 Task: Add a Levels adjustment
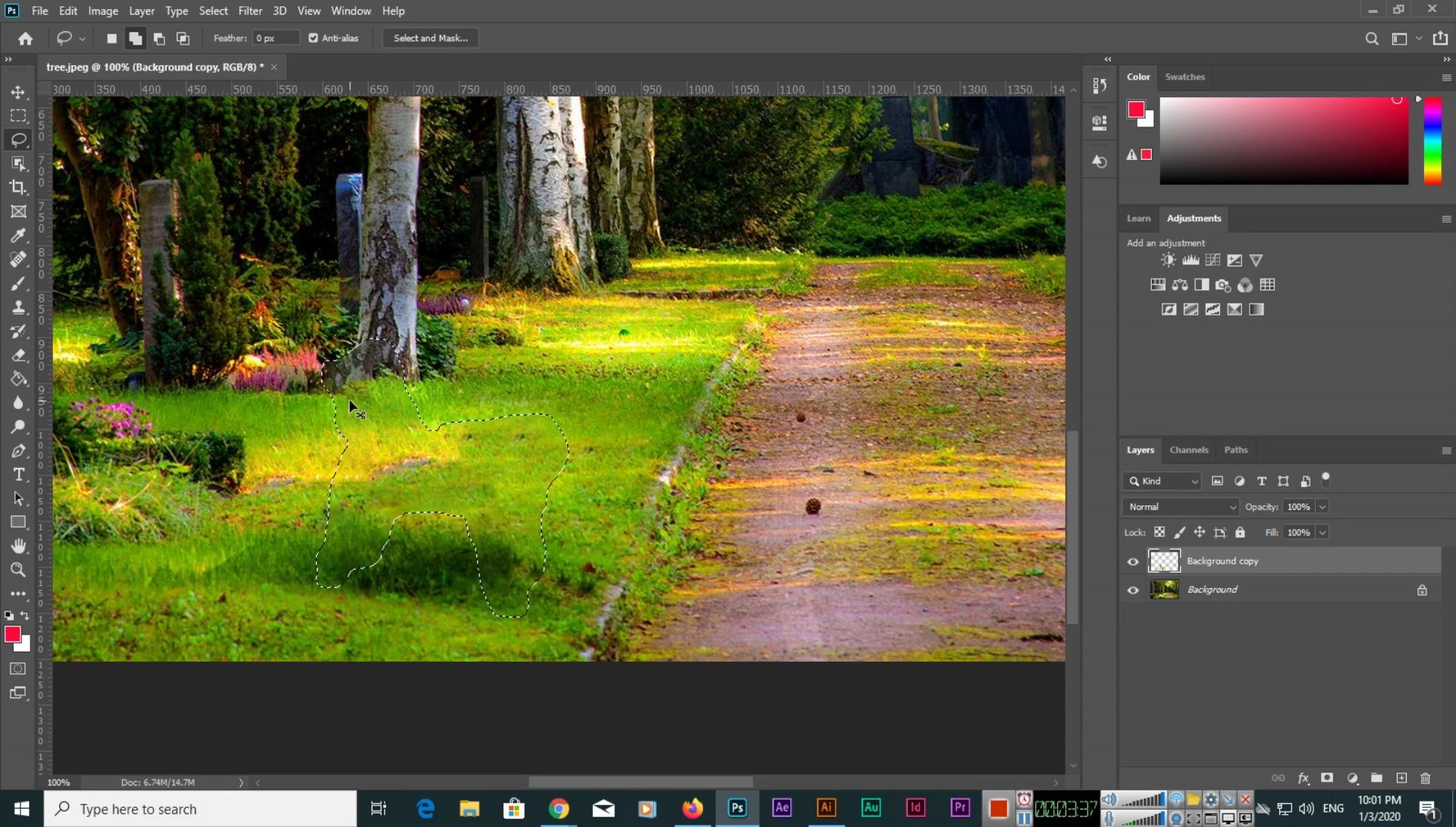coord(1191,260)
